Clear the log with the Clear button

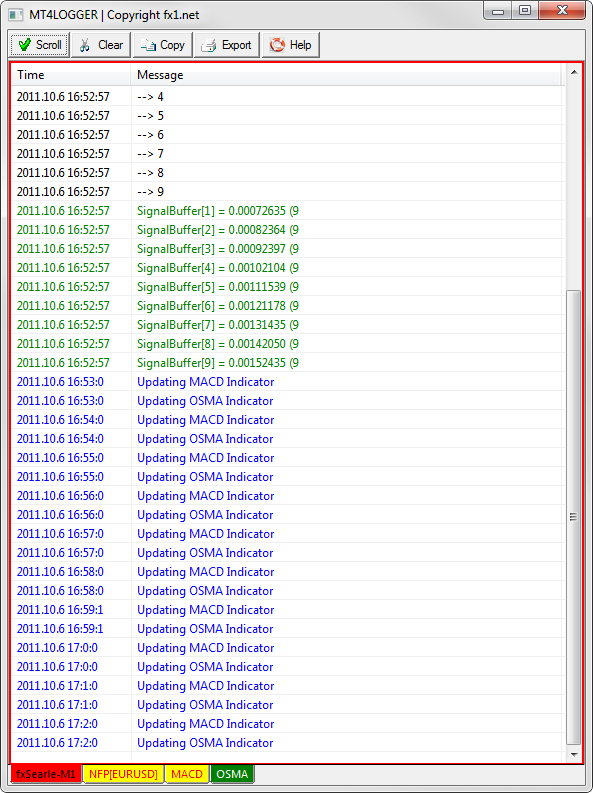click(101, 45)
